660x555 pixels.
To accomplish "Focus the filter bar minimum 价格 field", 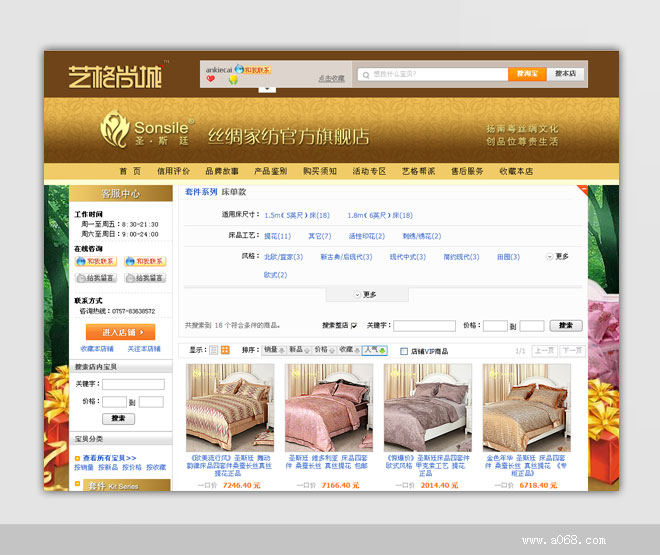I will (495, 326).
